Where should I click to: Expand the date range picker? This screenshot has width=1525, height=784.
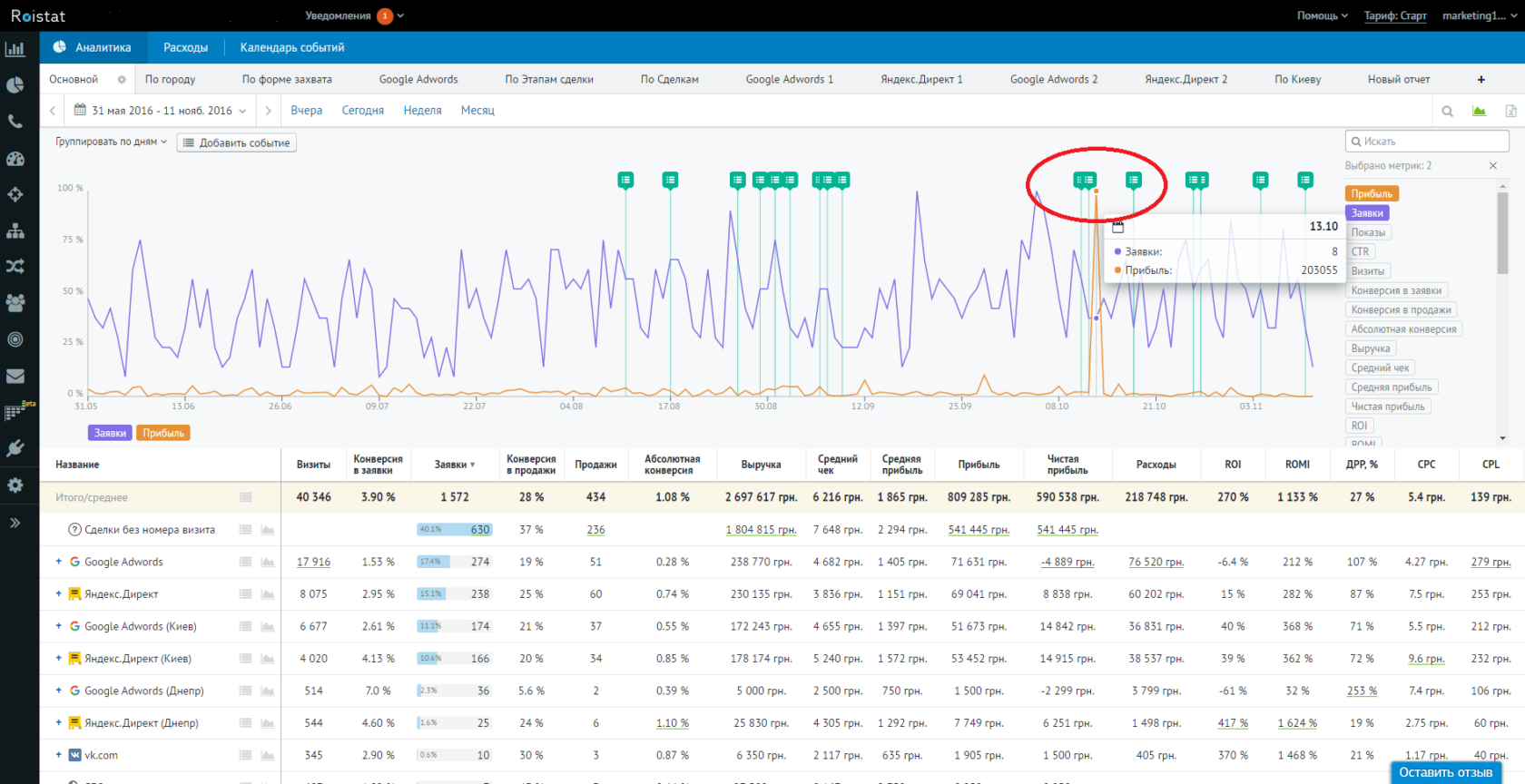point(161,111)
